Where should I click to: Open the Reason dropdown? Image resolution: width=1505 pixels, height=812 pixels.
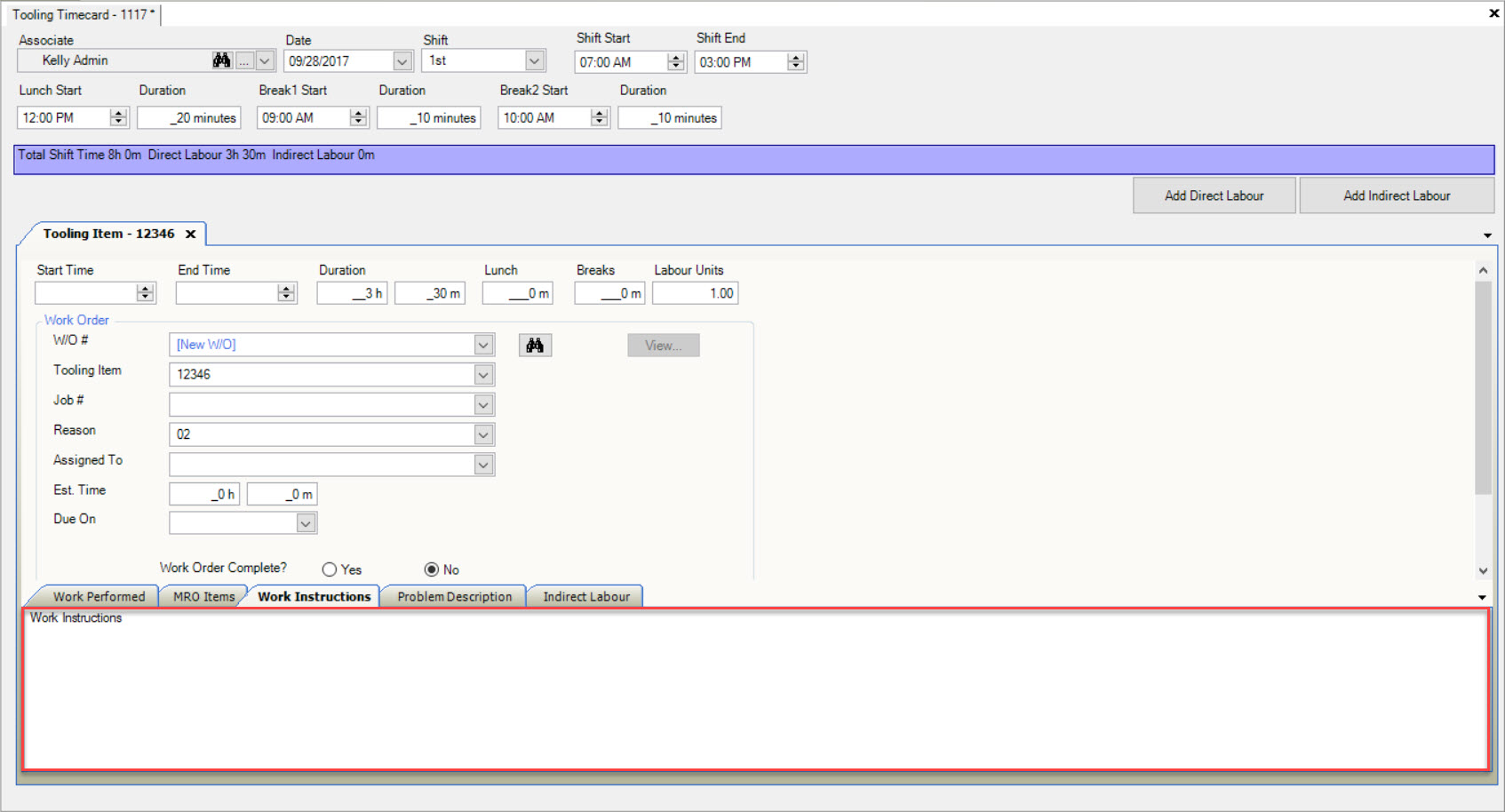click(483, 435)
